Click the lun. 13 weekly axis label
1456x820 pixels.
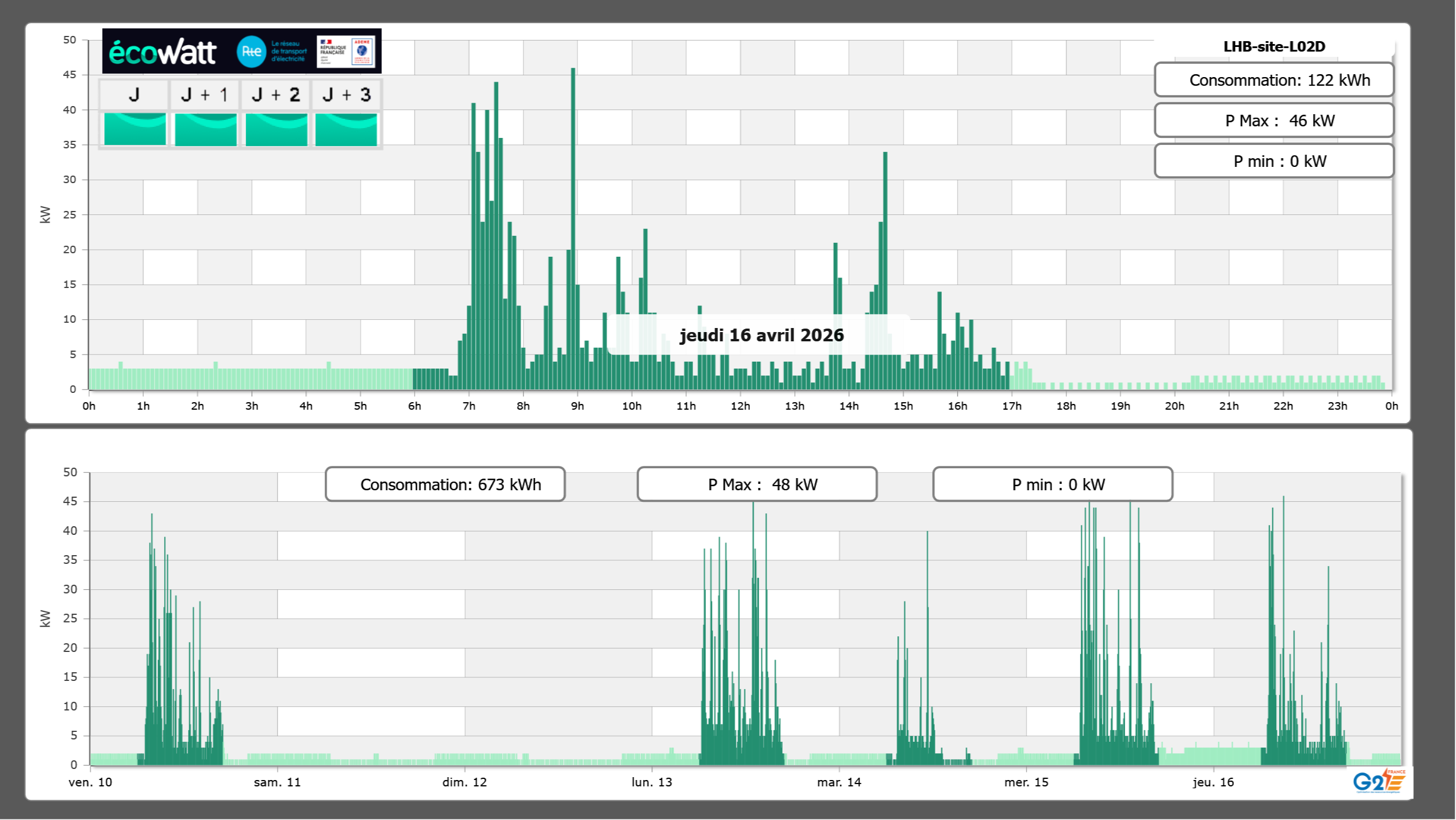[652, 782]
